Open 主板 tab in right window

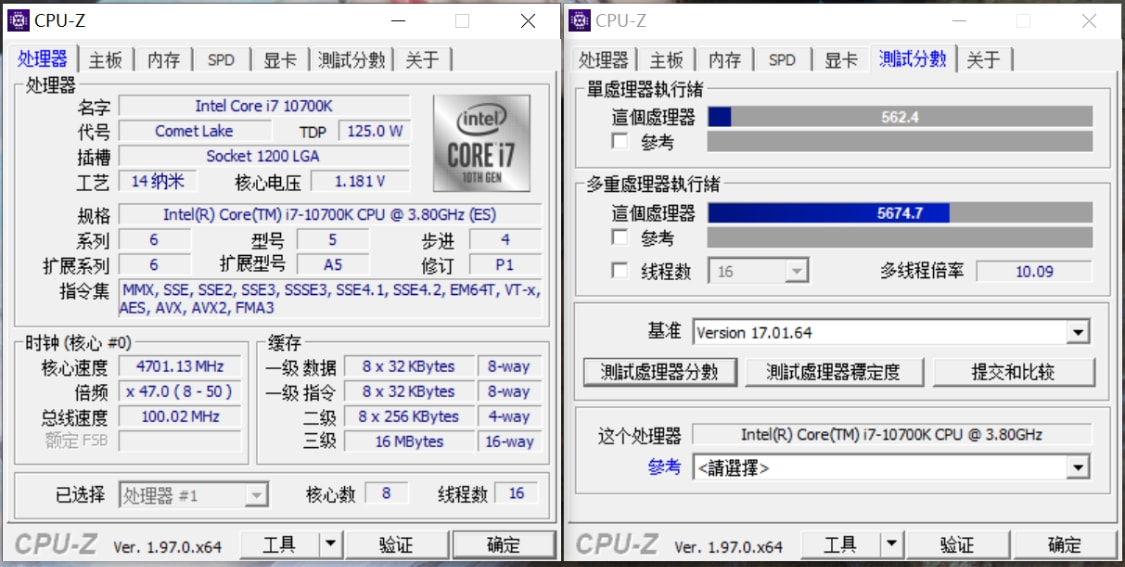667,60
